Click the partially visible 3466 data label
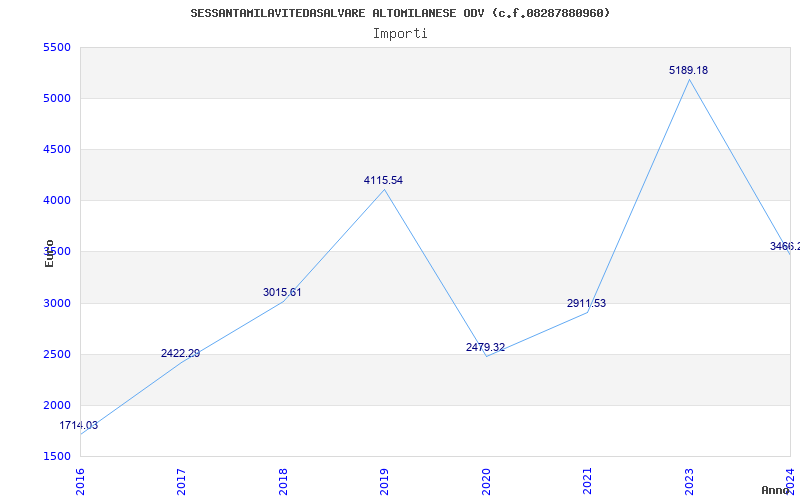800x500 pixels. pos(785,246)
